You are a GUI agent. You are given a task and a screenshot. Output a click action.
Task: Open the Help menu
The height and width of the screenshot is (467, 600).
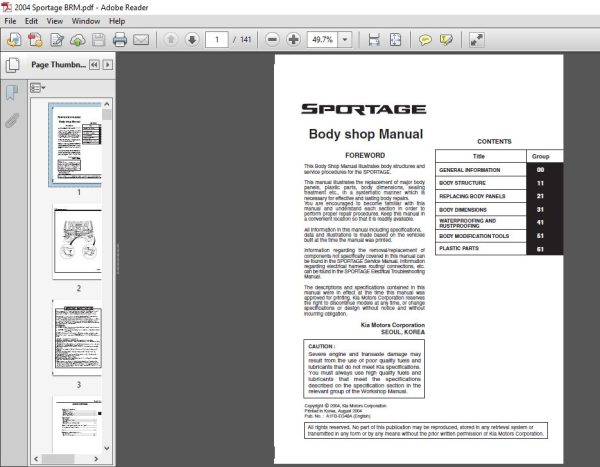(117, 21)
